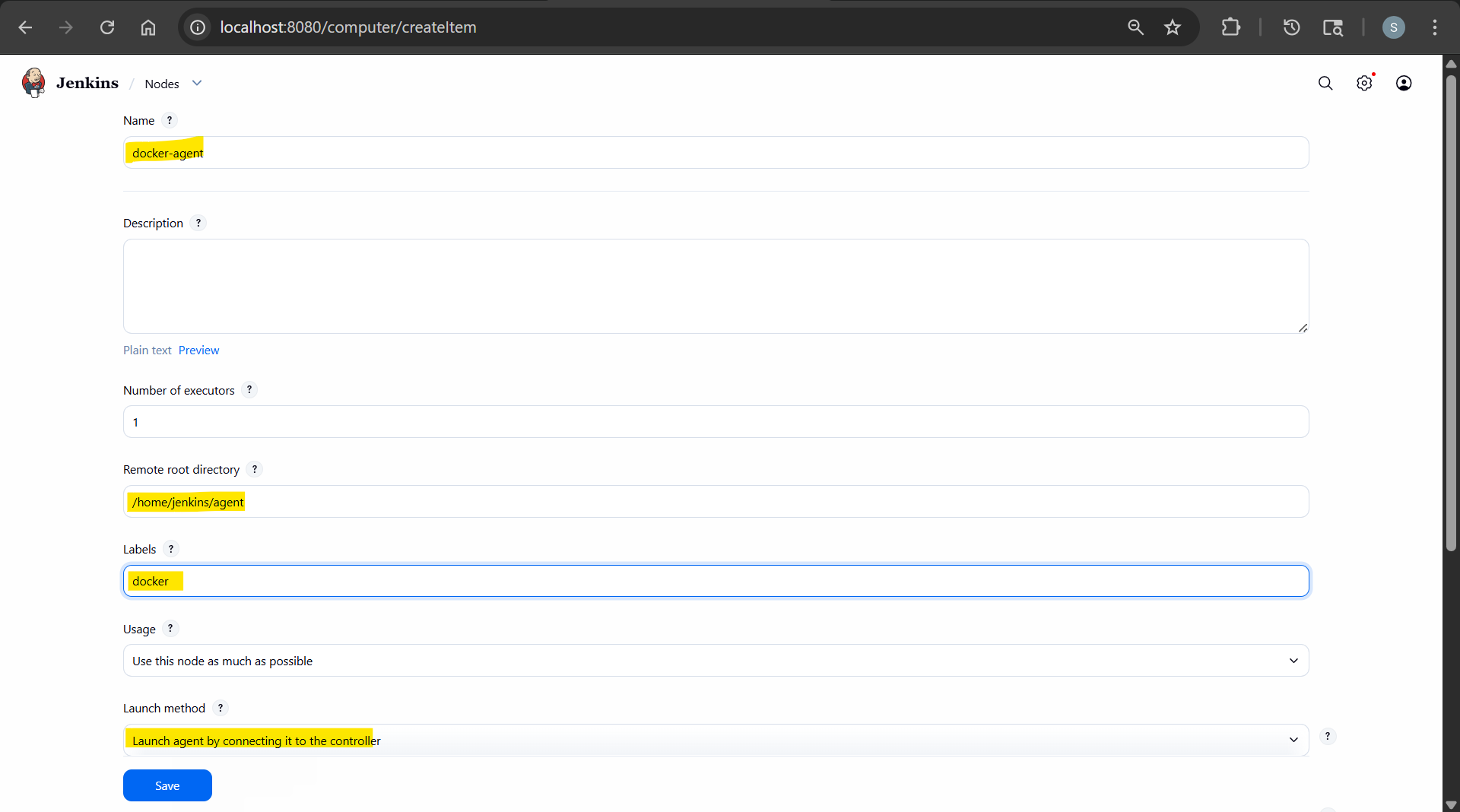
Task: Select the Plain text format link
Action: click(x=148, y=350)
